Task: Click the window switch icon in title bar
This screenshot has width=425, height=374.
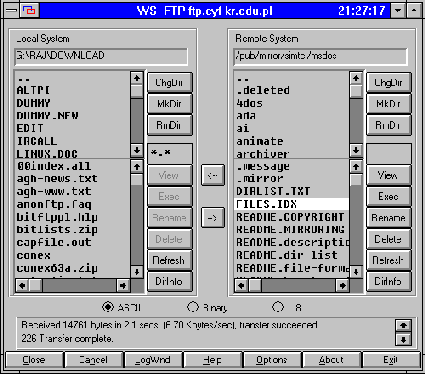Action: coord(30,11)
